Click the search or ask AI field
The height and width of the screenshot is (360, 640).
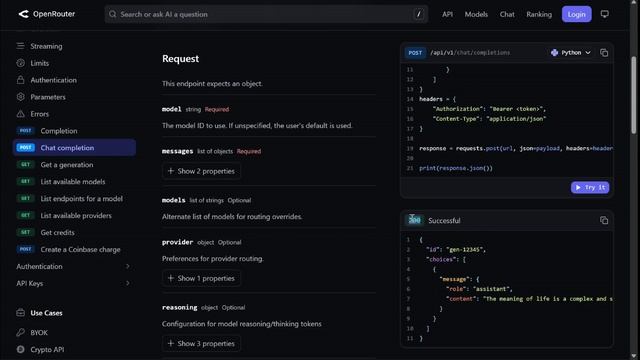point(266,14)
